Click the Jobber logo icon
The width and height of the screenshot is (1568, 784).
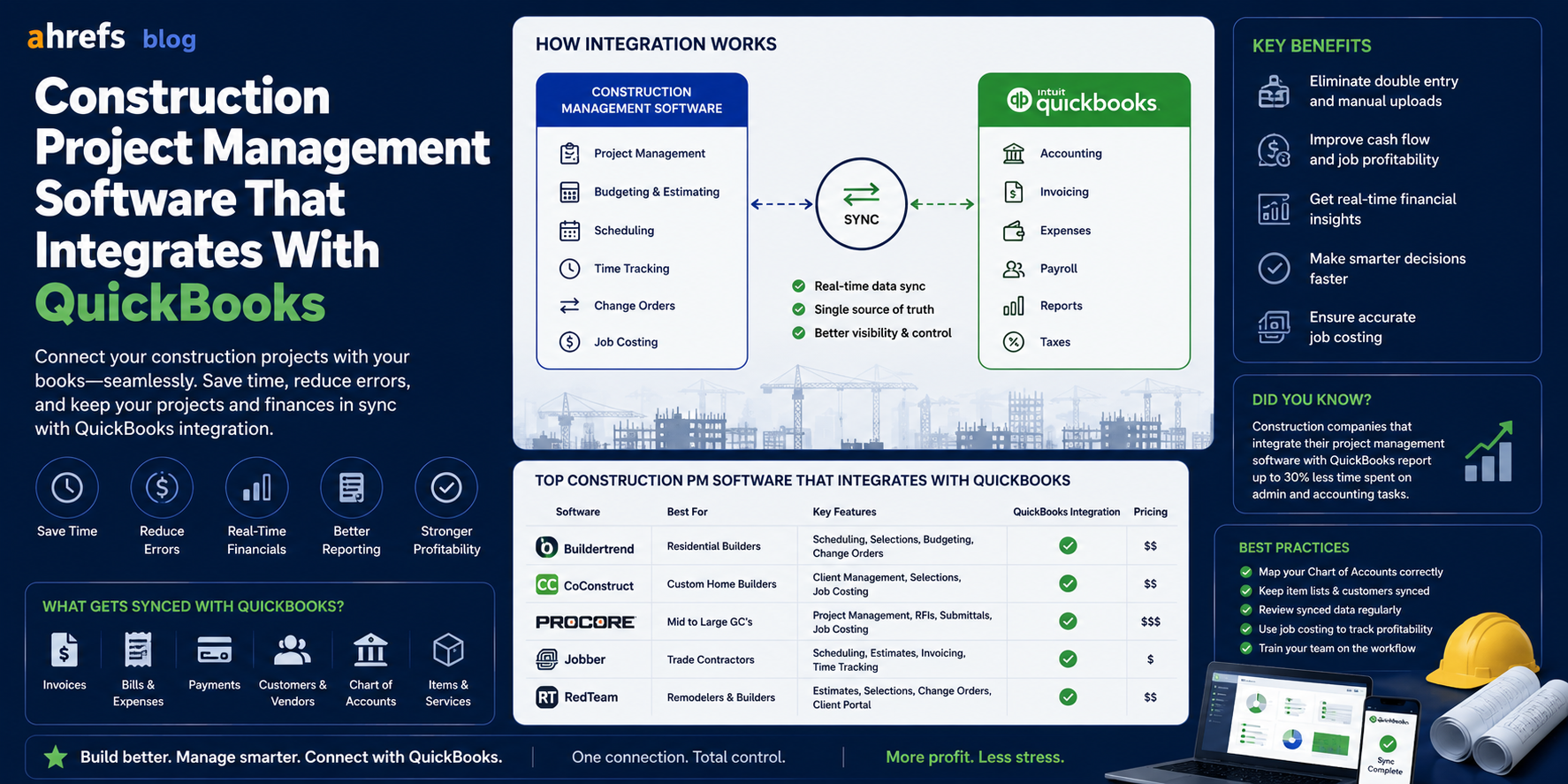(x=546, y=659)
